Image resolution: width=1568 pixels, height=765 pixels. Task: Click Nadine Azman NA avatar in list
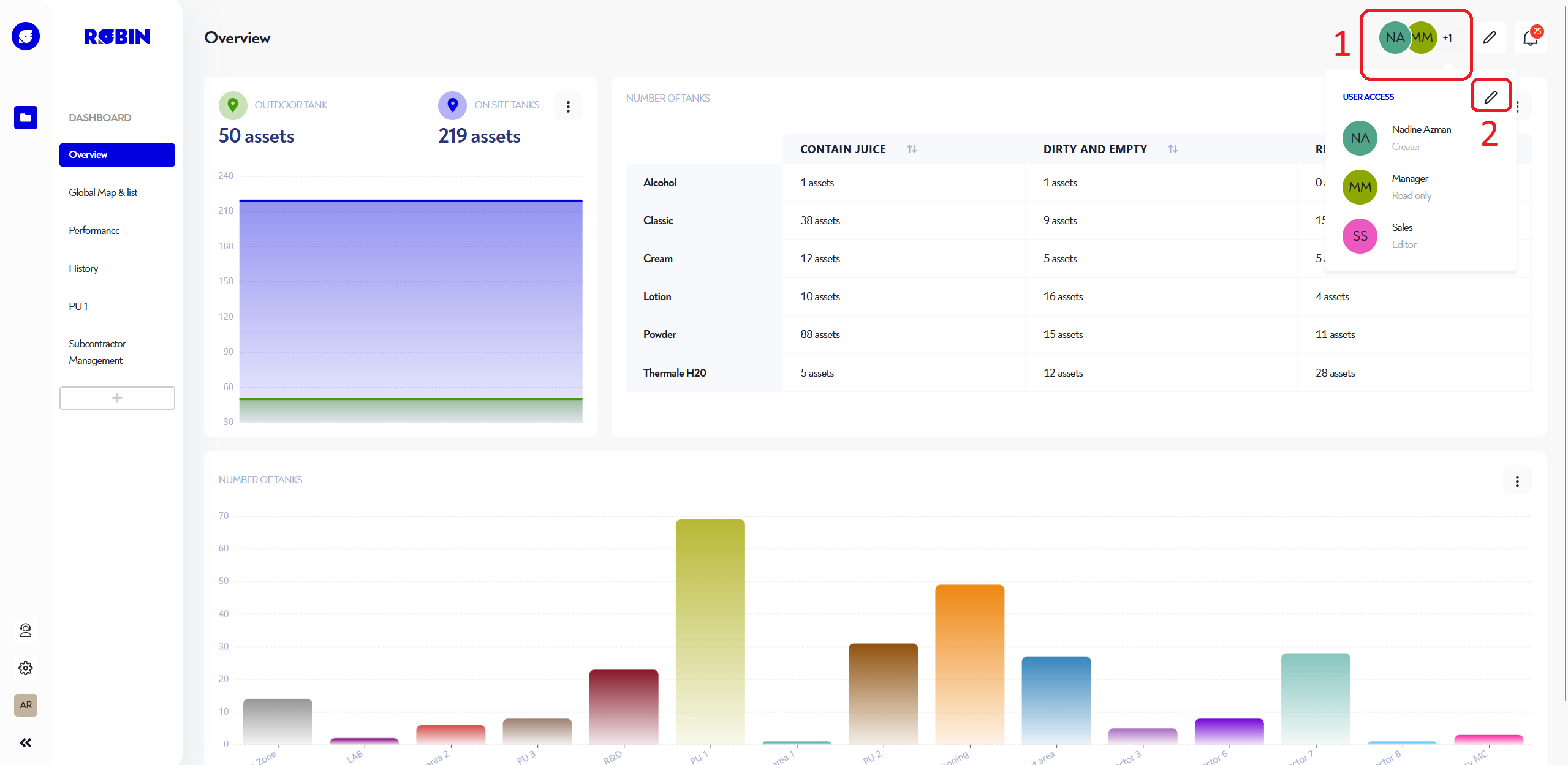point(1360,138)
